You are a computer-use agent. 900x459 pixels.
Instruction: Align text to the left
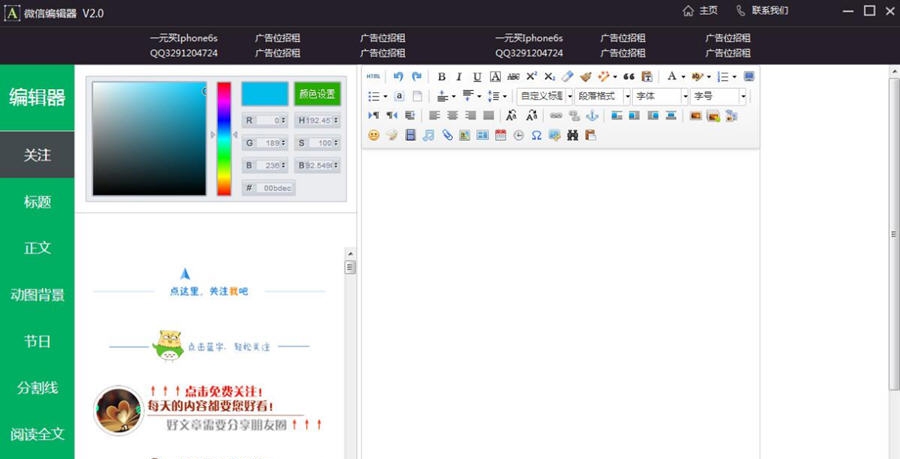435,116
